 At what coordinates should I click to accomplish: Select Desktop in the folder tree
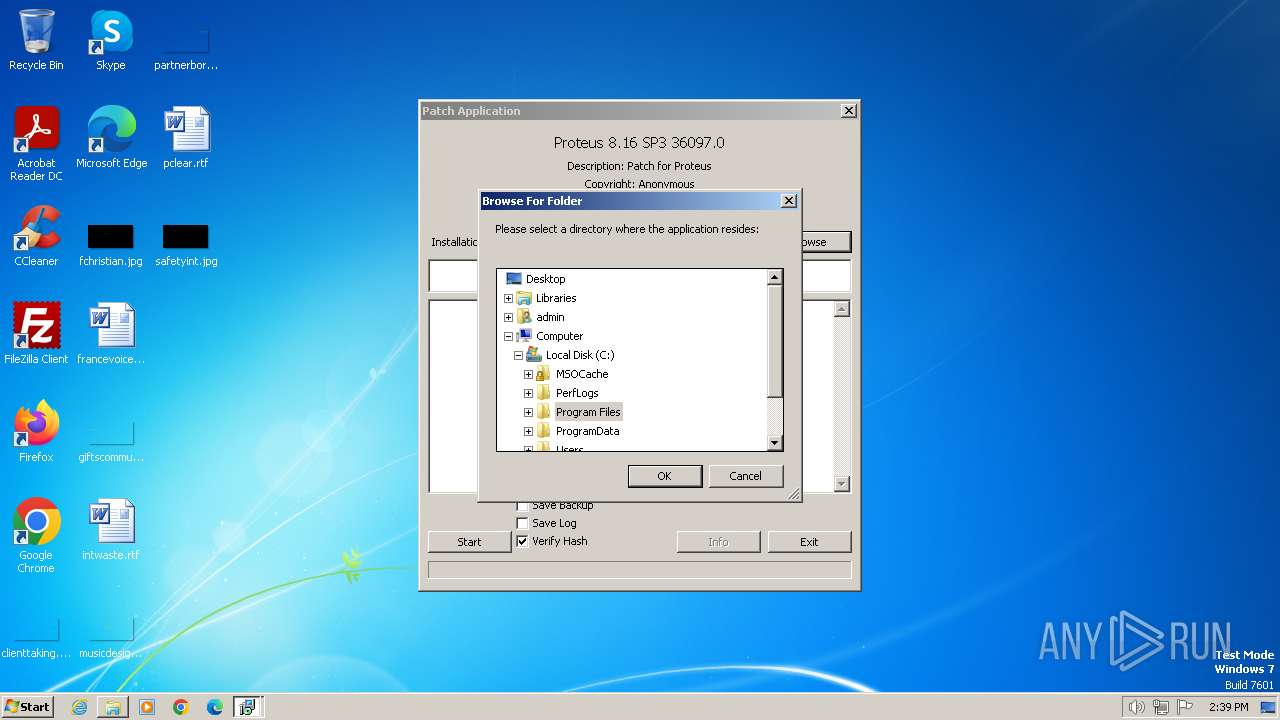tap(545, 279)
